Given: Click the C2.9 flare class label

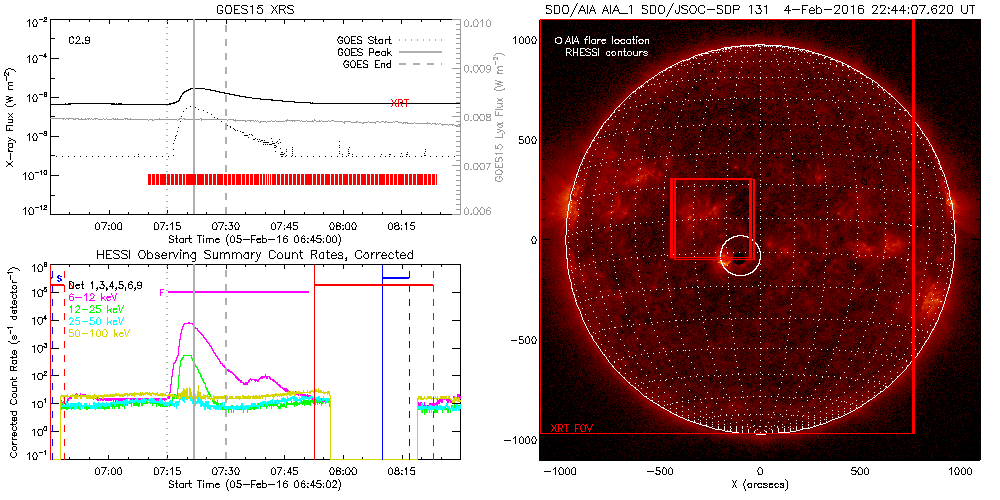Looking at the screenshot, I should tap(81, 40).
